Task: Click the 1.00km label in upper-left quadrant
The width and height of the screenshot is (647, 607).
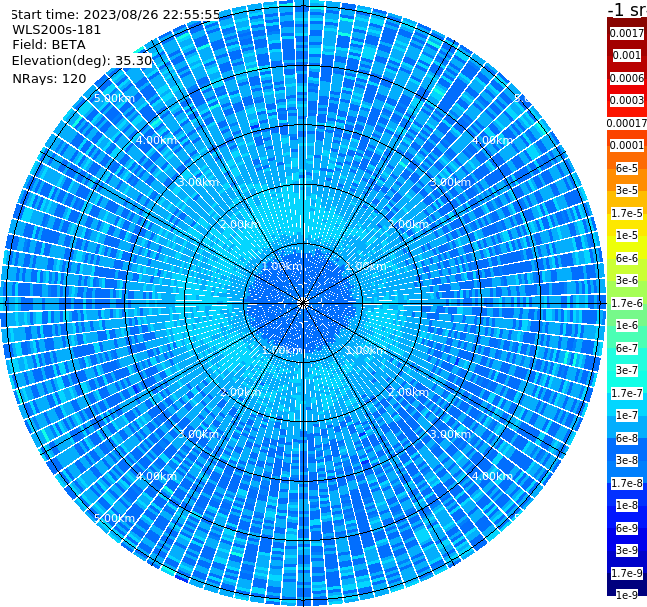Action: 282,266
